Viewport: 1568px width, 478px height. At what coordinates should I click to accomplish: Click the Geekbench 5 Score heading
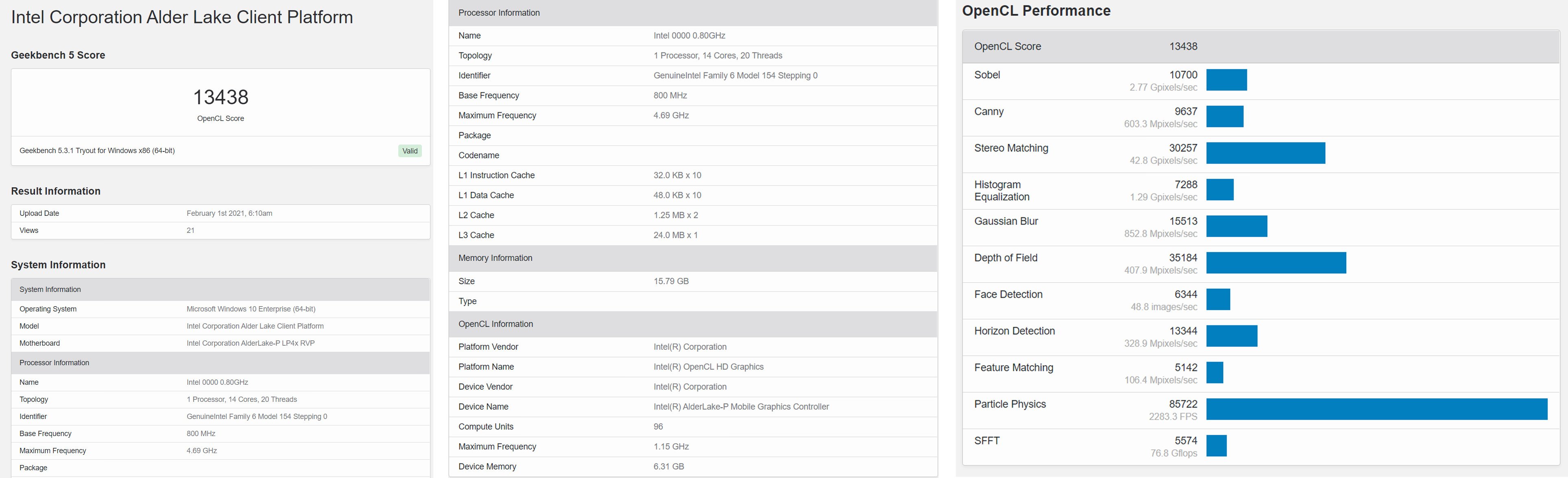point(58,55)
